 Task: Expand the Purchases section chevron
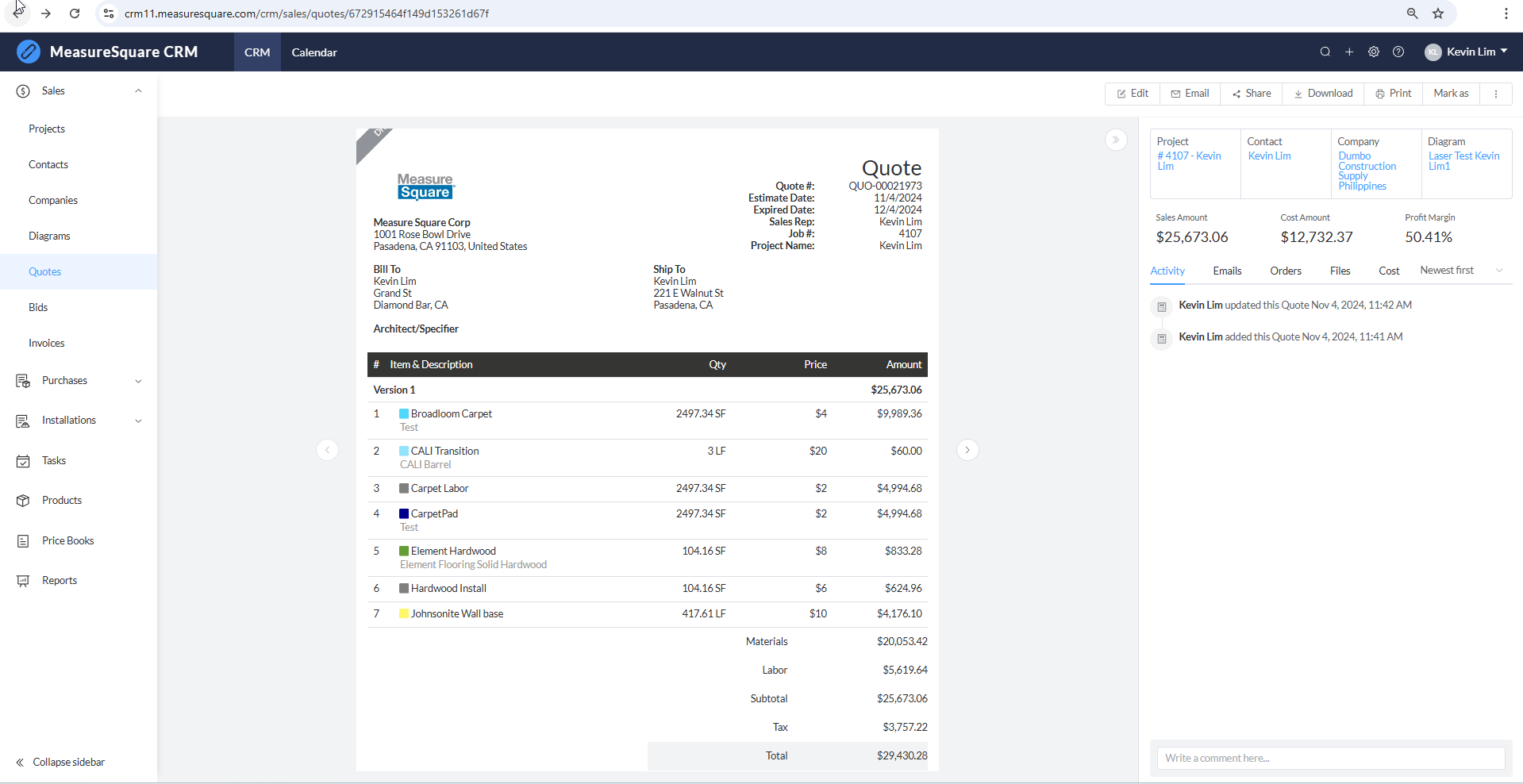pyautogui.click(x=138, y=381)
